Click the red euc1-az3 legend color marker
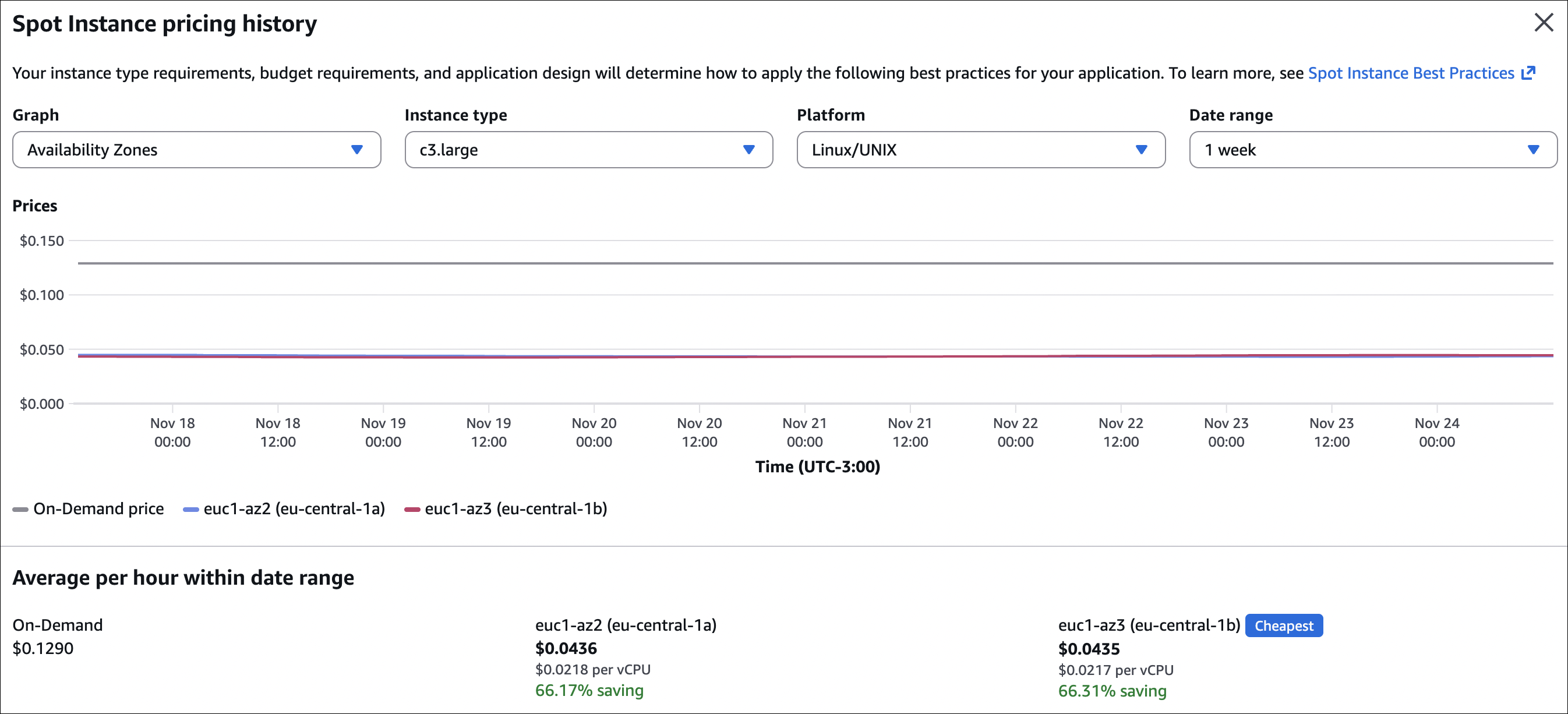This screenshot has width=1568, height=714. pyautogui.click(x=412, y=510)
